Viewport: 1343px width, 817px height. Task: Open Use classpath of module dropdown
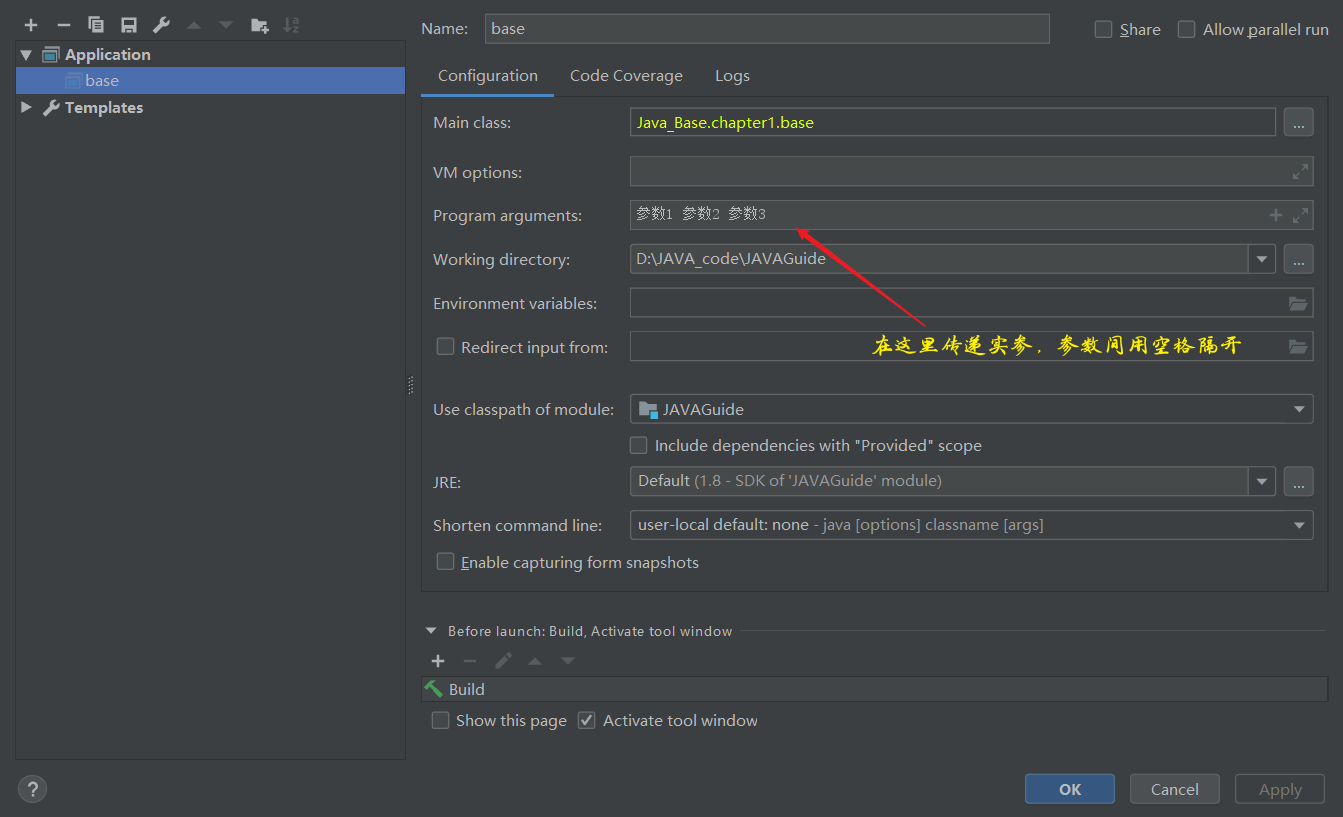(x=1299, y=409)
